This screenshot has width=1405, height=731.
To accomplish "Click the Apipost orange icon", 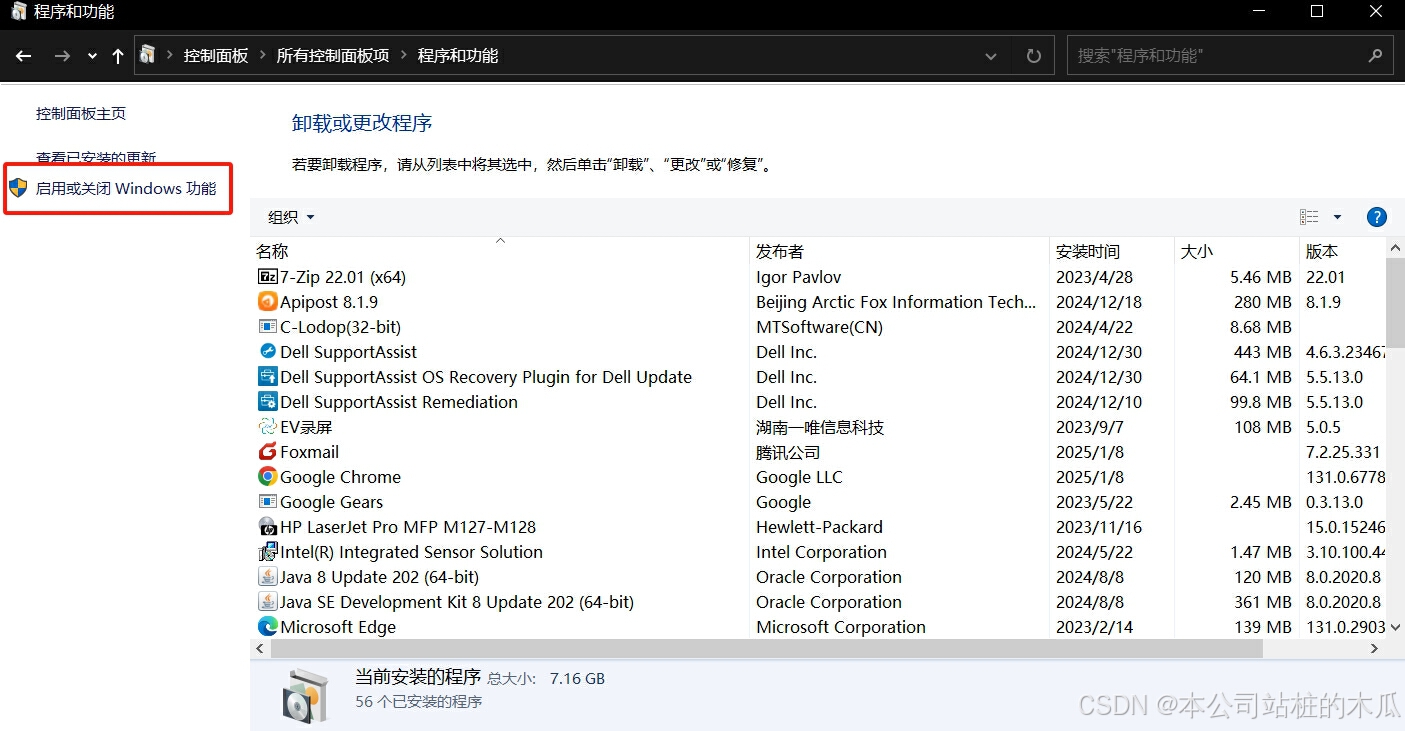I will (267, 302).
